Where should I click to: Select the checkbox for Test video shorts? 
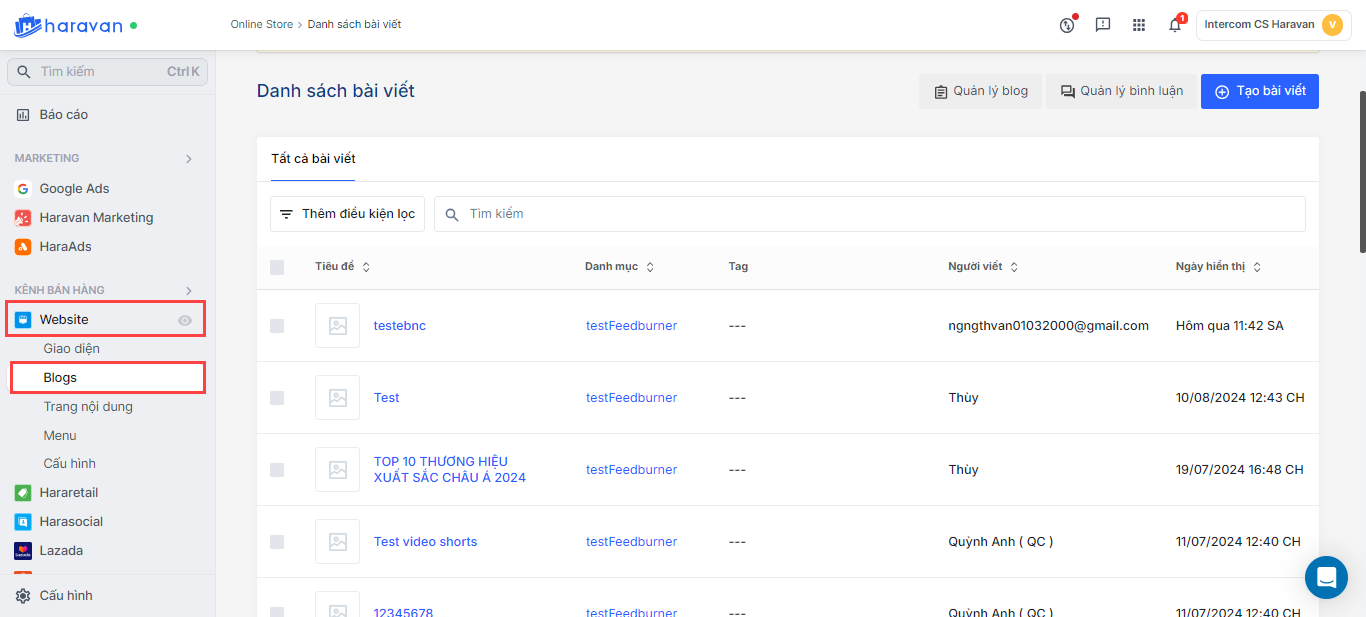(277, 542)
